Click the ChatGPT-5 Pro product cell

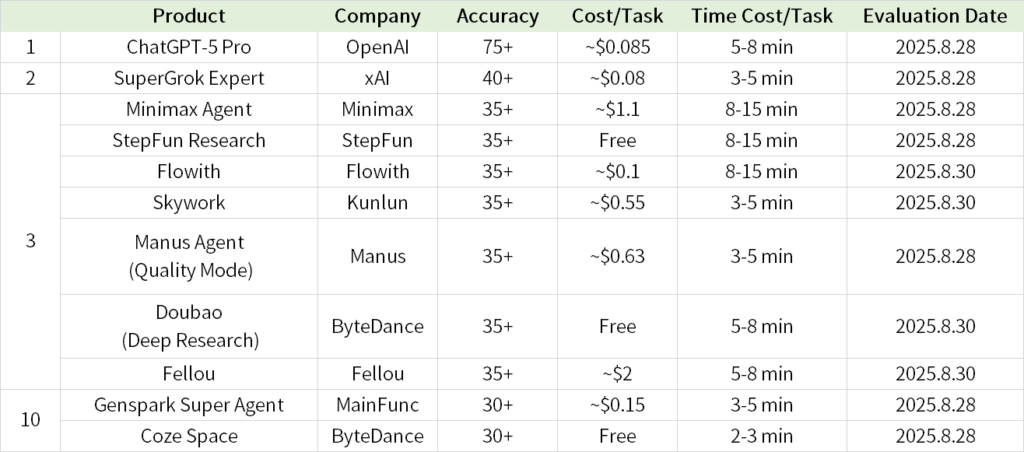[189, 47]
